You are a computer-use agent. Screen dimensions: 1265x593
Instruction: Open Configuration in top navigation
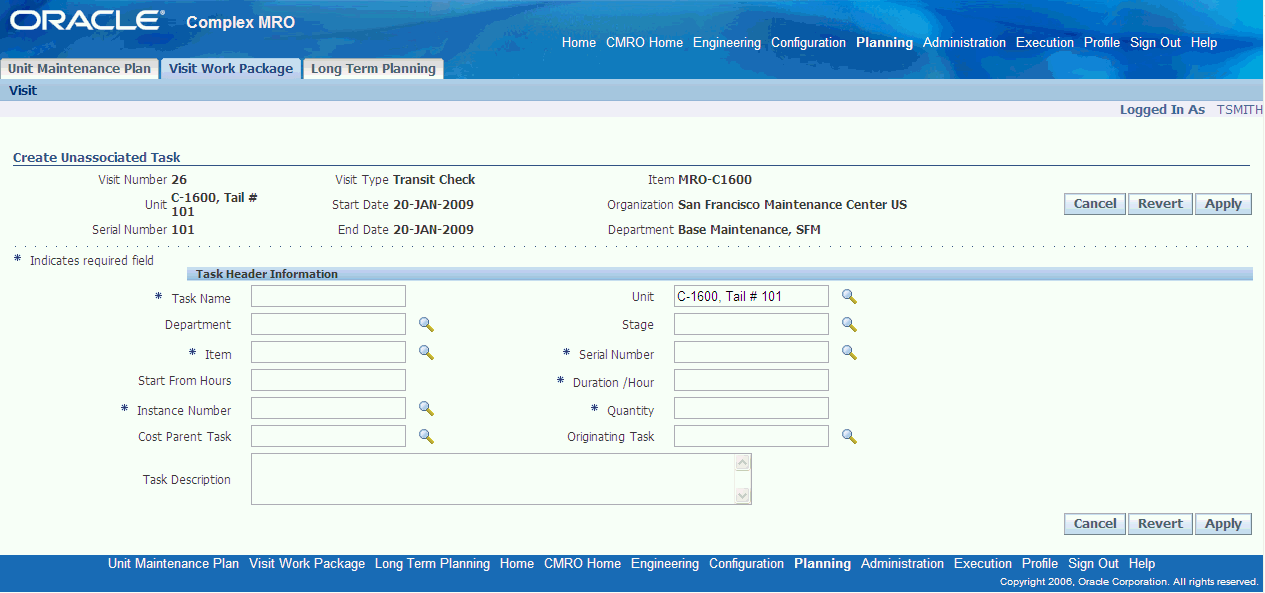coord(808,43)
